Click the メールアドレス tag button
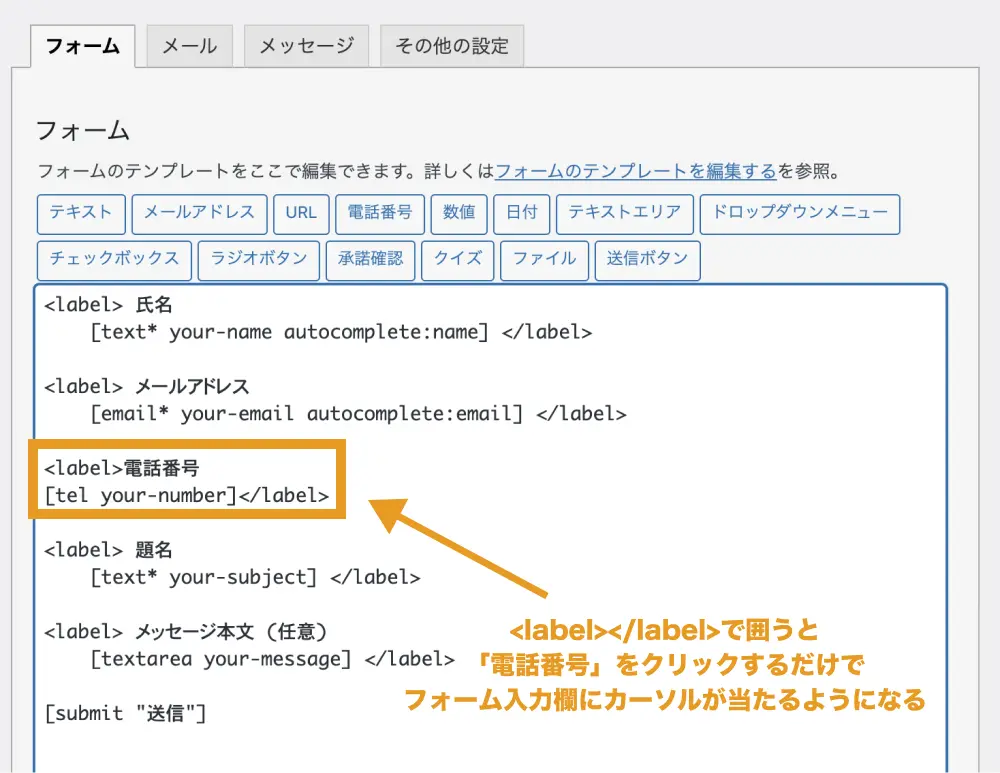The width and height of the screenshot is (1000, 773). 199,213
